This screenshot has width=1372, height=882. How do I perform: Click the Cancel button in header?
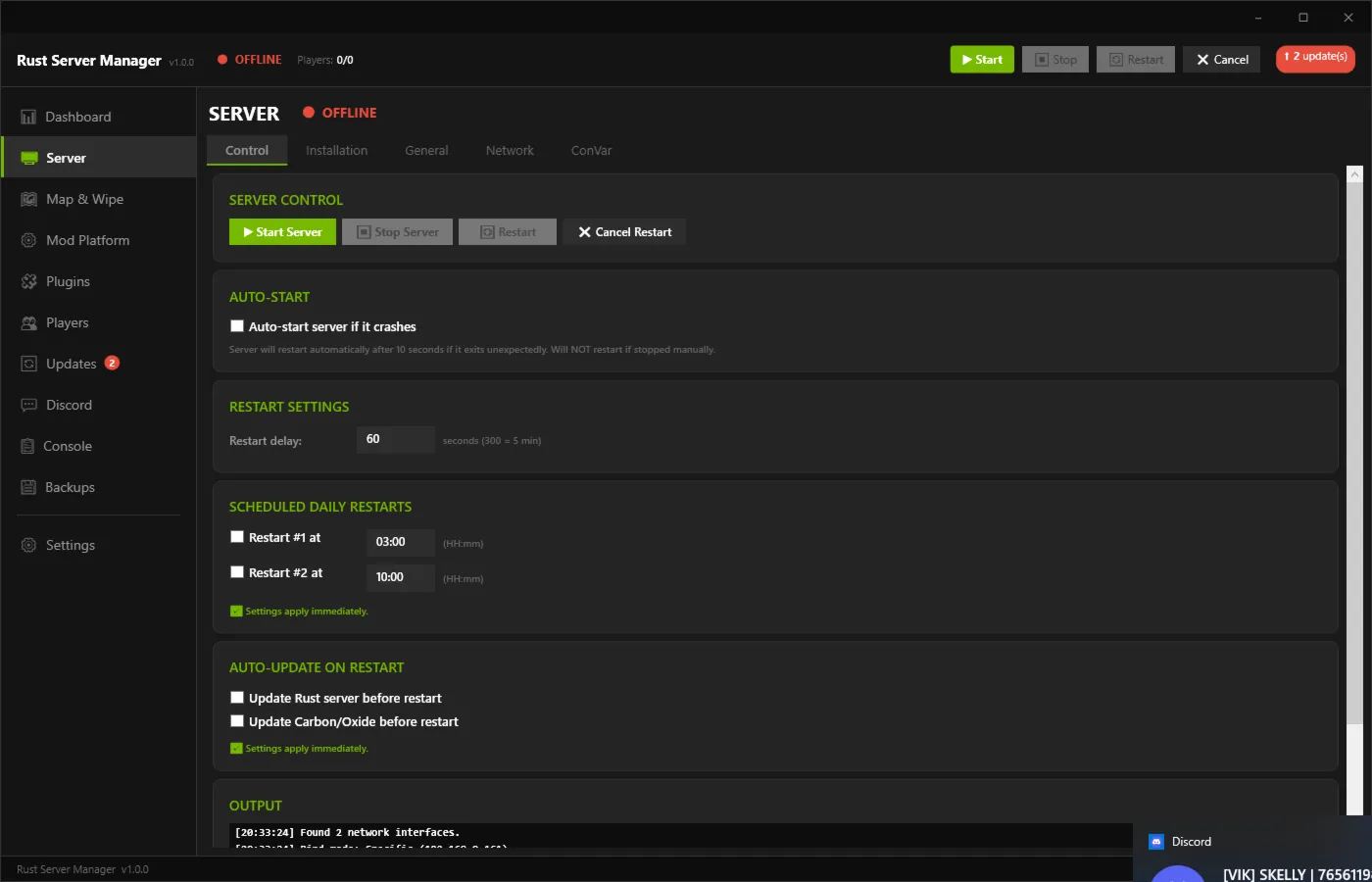pyautogui.click(x=1221, y=60)
